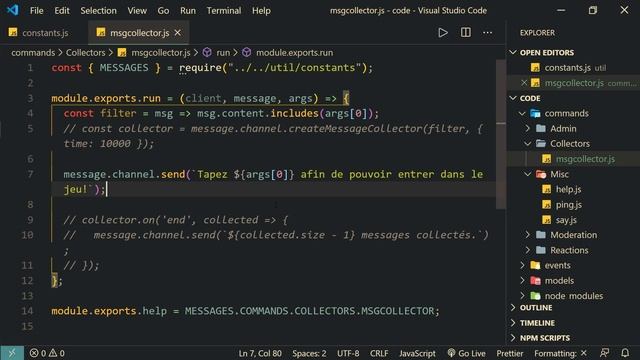Run the code with the play icon
The height and width of the screenshot is (360, 640).
coord(443,33)
